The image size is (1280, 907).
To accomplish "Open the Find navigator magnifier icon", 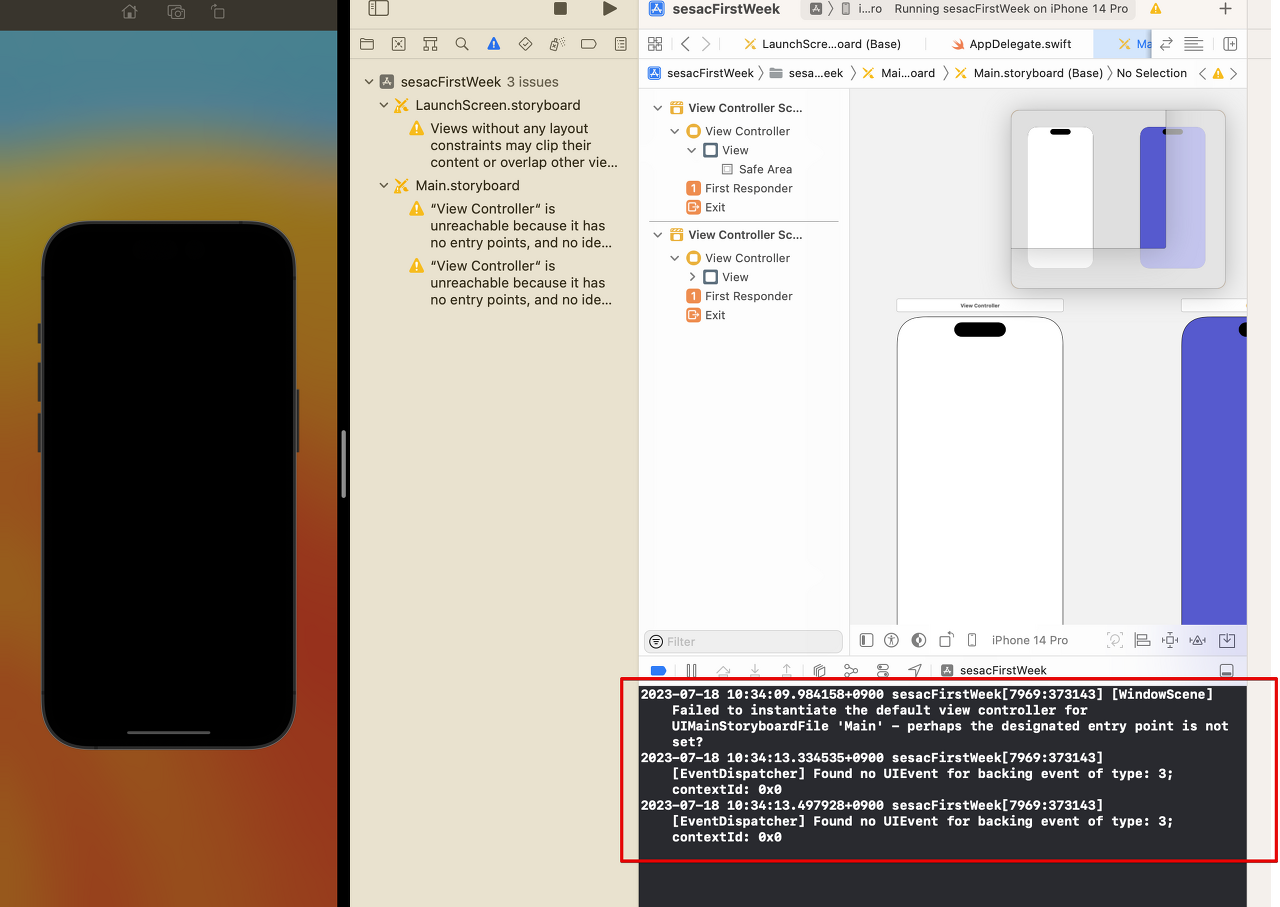I will (462, 44).
